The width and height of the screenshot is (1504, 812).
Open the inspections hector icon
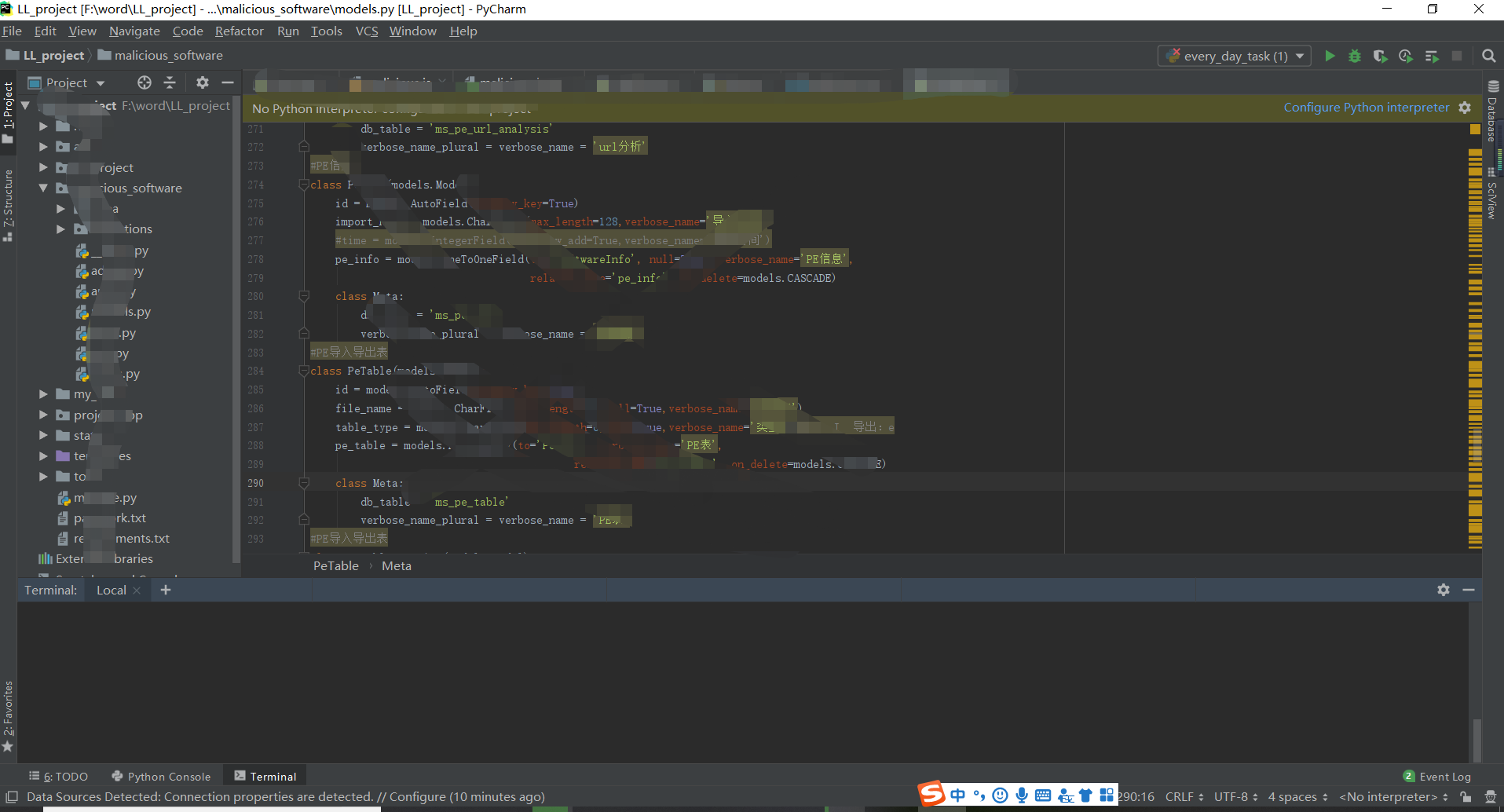coord(1490,796)
